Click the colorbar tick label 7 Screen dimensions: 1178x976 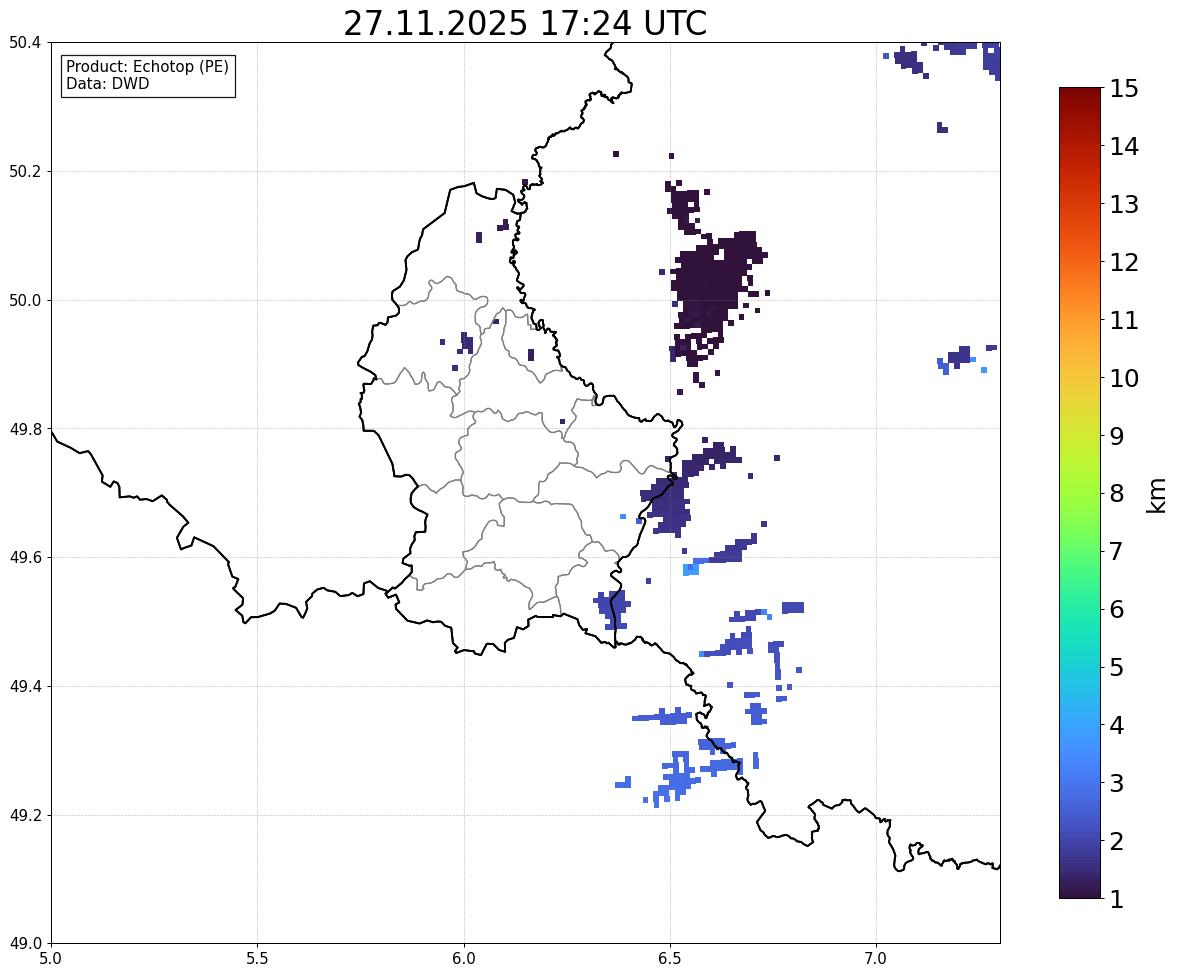tap(1116, 551)
